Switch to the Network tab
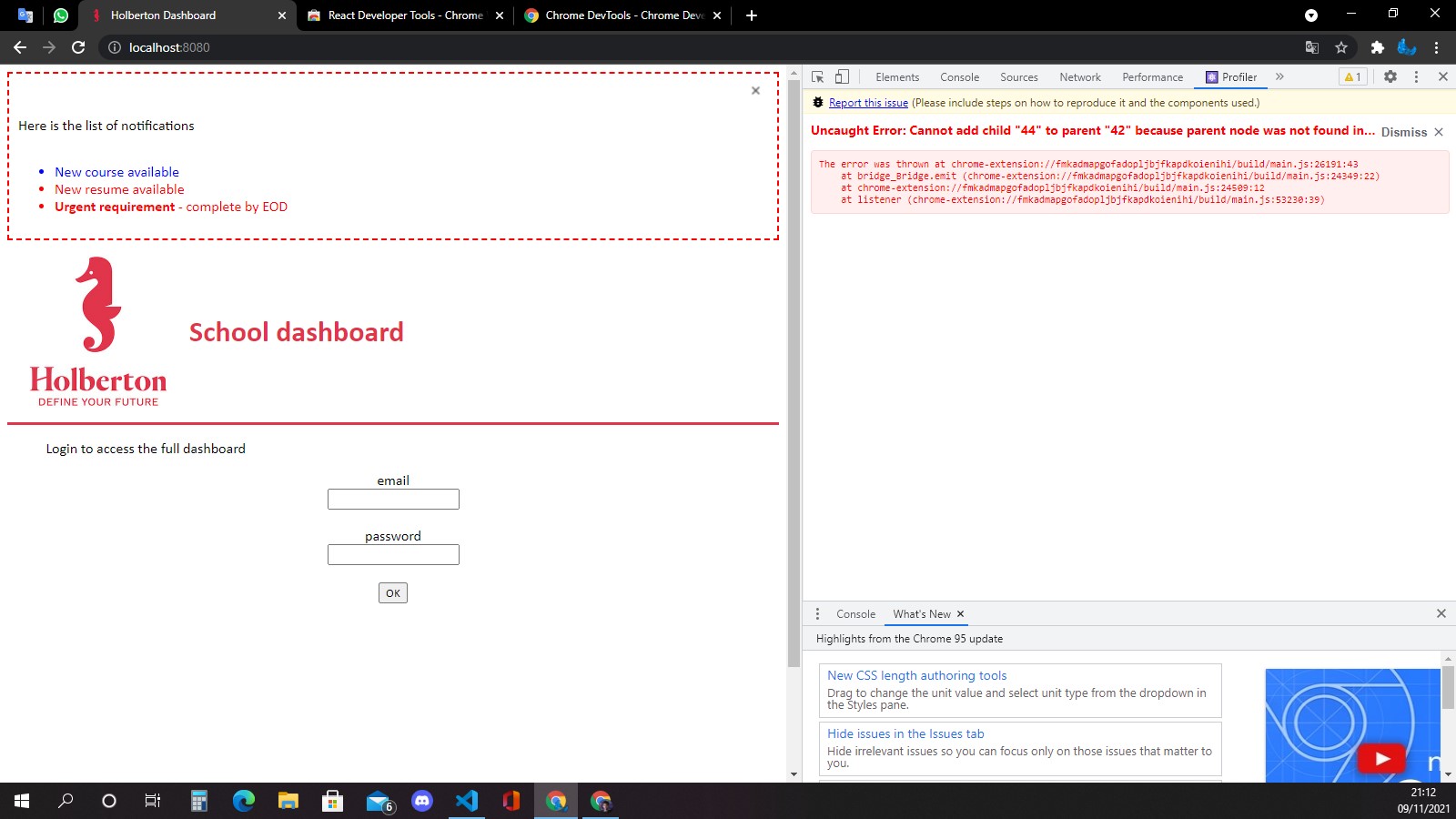The height and width of the screenshot is (819, 1456). (x=1079, y=77)
